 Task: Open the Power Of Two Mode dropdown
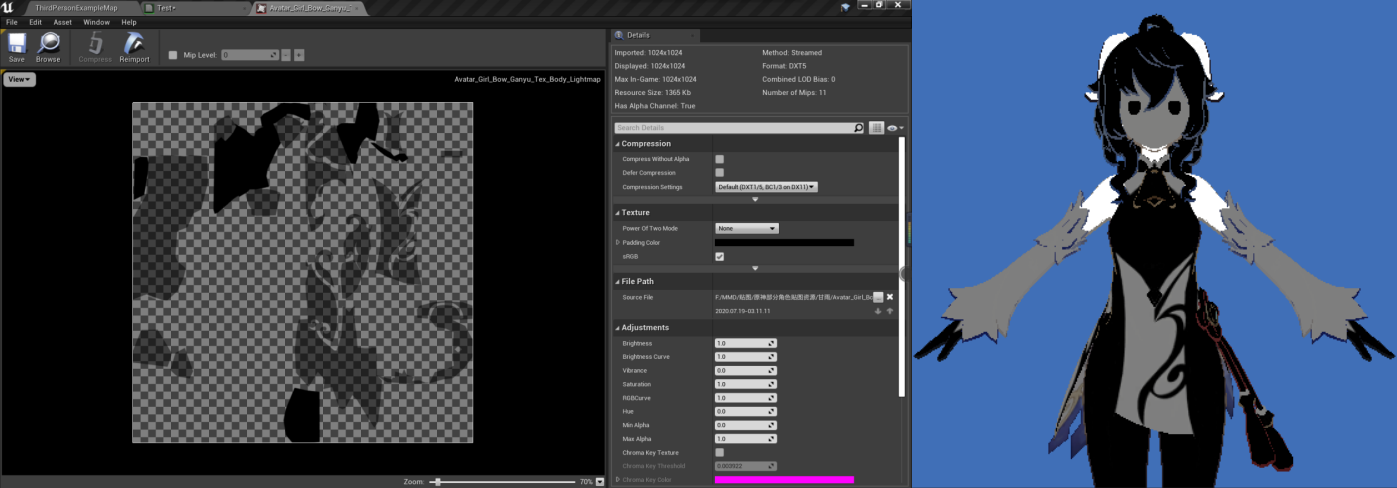[x=746, y=228]
